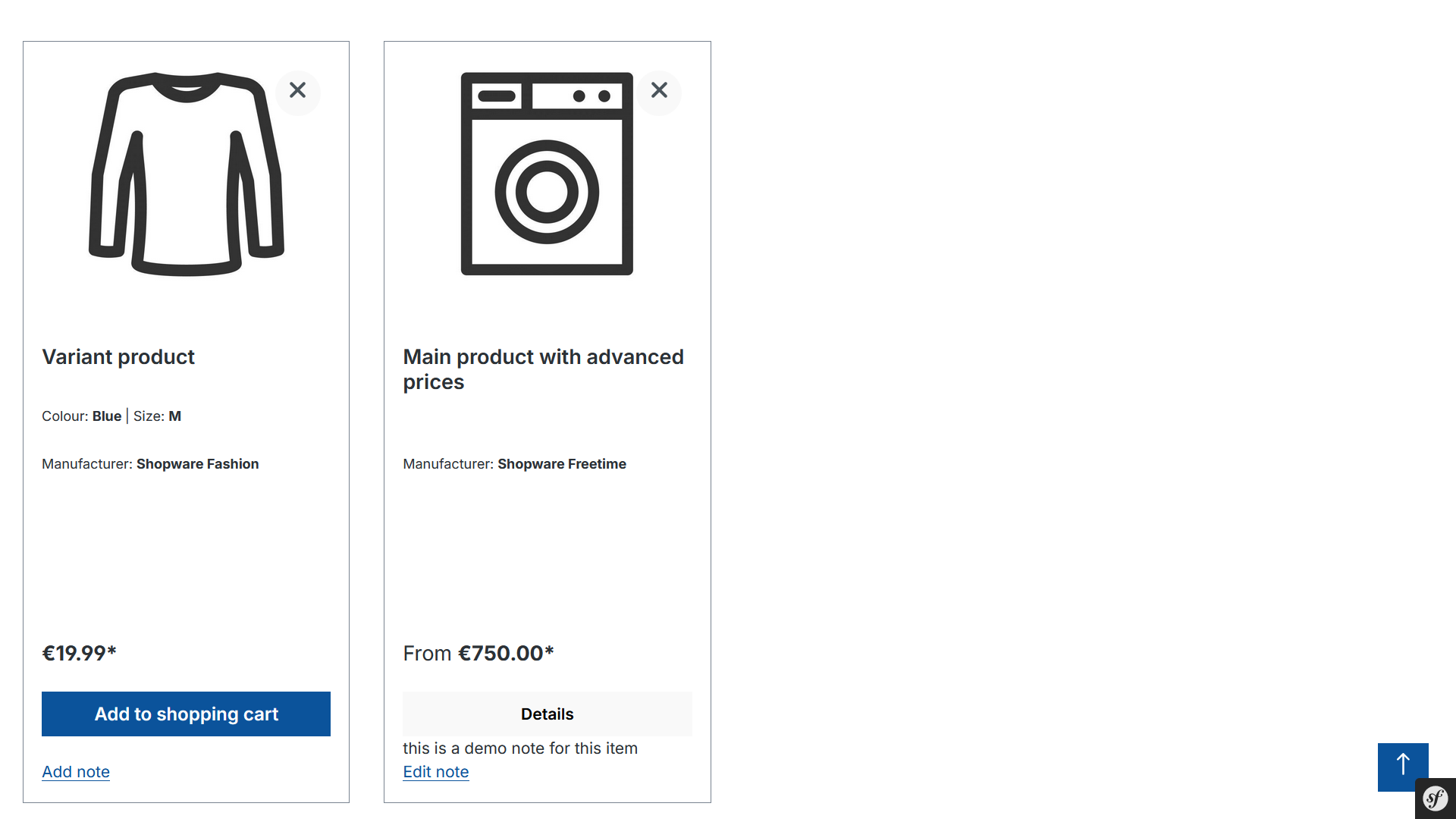Click the €19.99 price
The image size is (1456, 819).
[x=79, y=653]
